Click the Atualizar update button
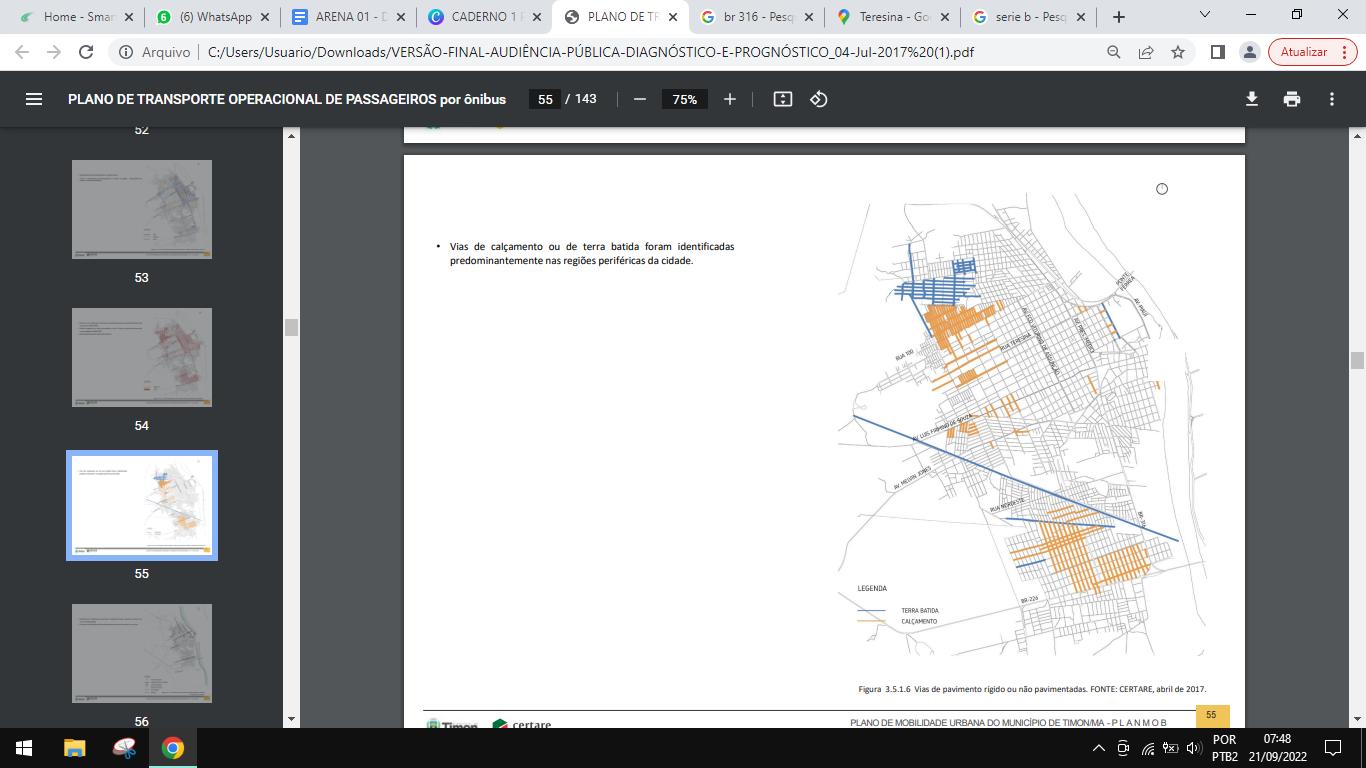The image size is (1366, 768). (1304, 52)
